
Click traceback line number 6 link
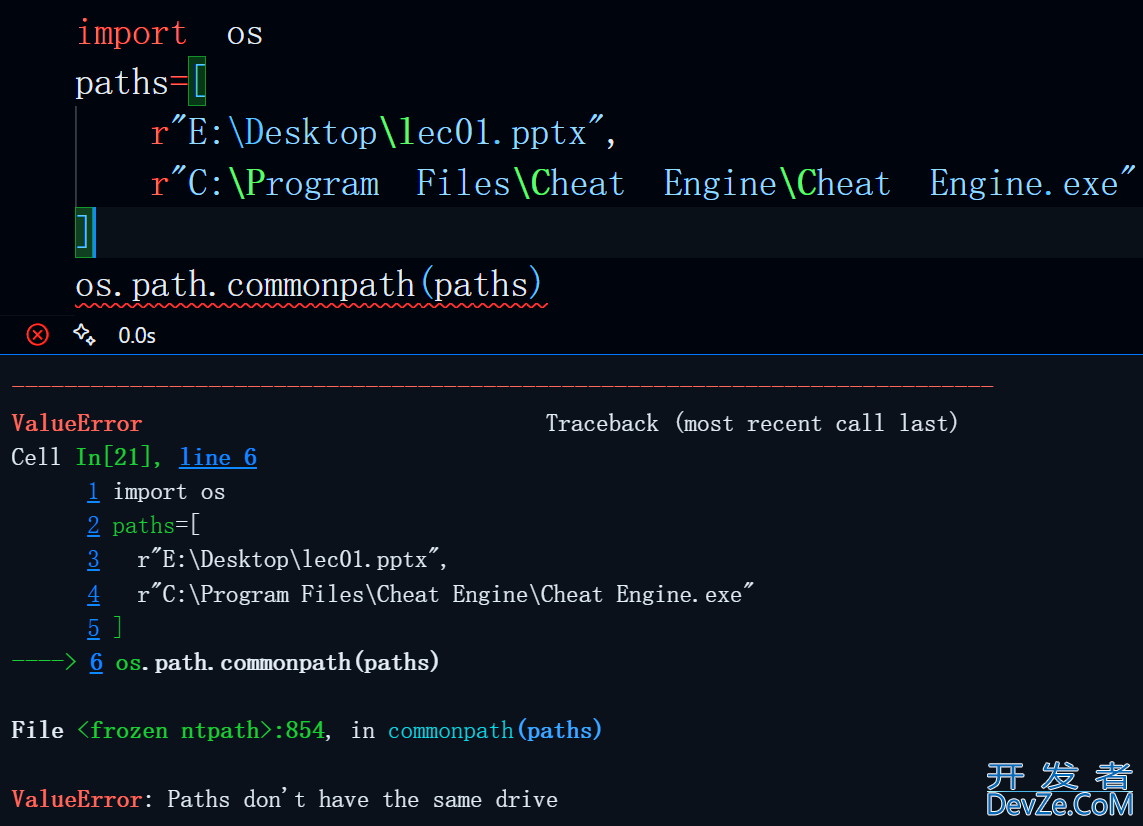[x=96, y=662]
